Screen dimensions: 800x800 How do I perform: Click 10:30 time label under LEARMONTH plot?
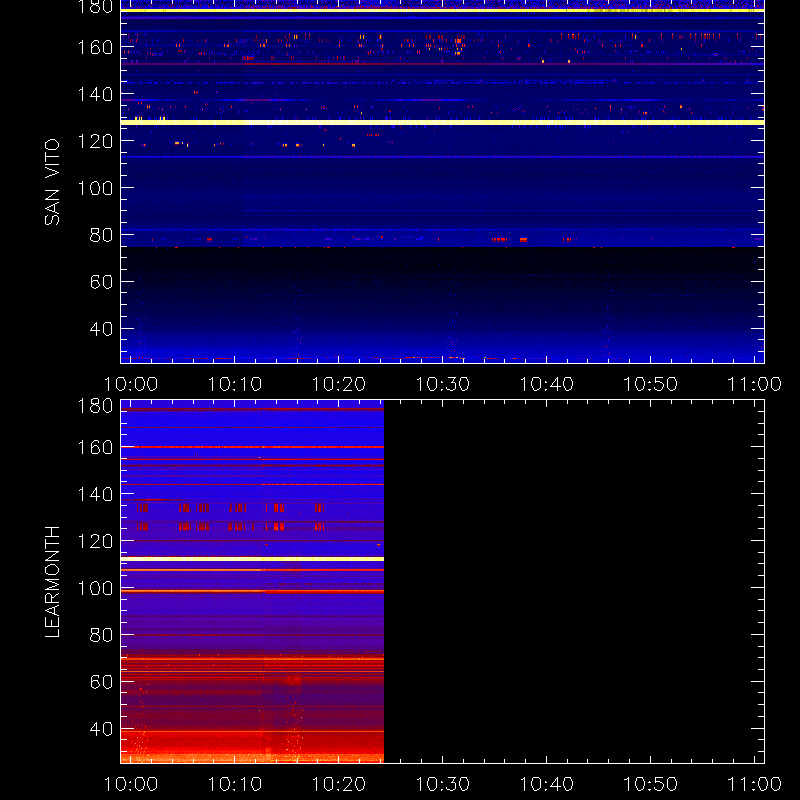pos(442,784)
